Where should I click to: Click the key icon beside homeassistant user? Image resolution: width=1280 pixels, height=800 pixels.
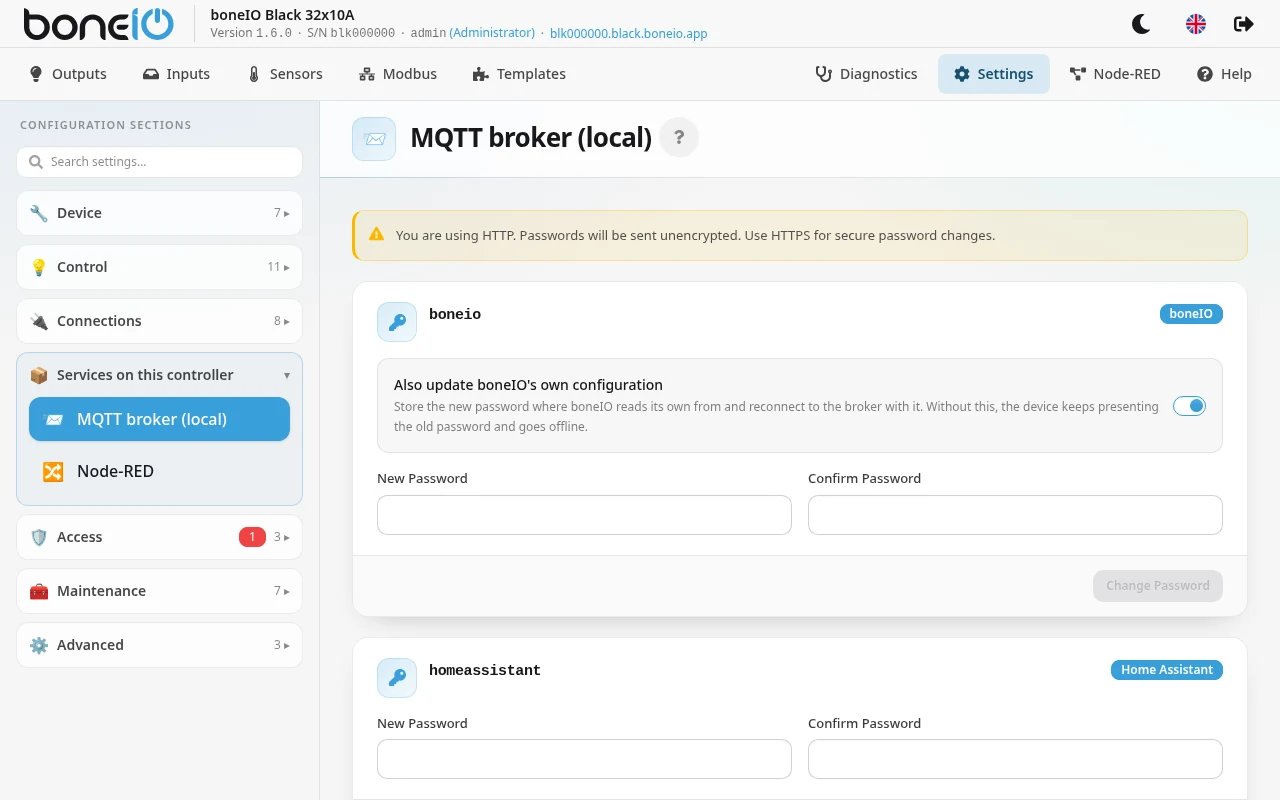pyautogui.click(x=397, y=678)
